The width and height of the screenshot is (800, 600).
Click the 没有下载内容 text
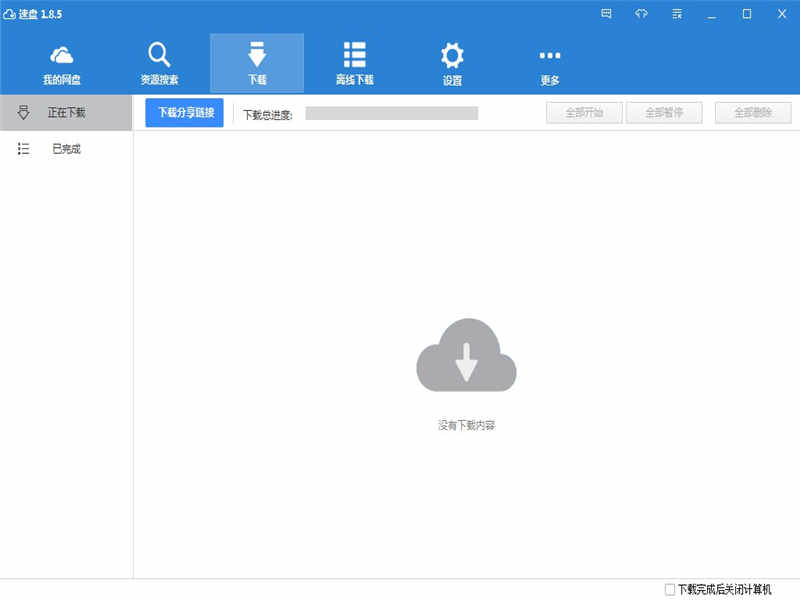click(466, 425)
